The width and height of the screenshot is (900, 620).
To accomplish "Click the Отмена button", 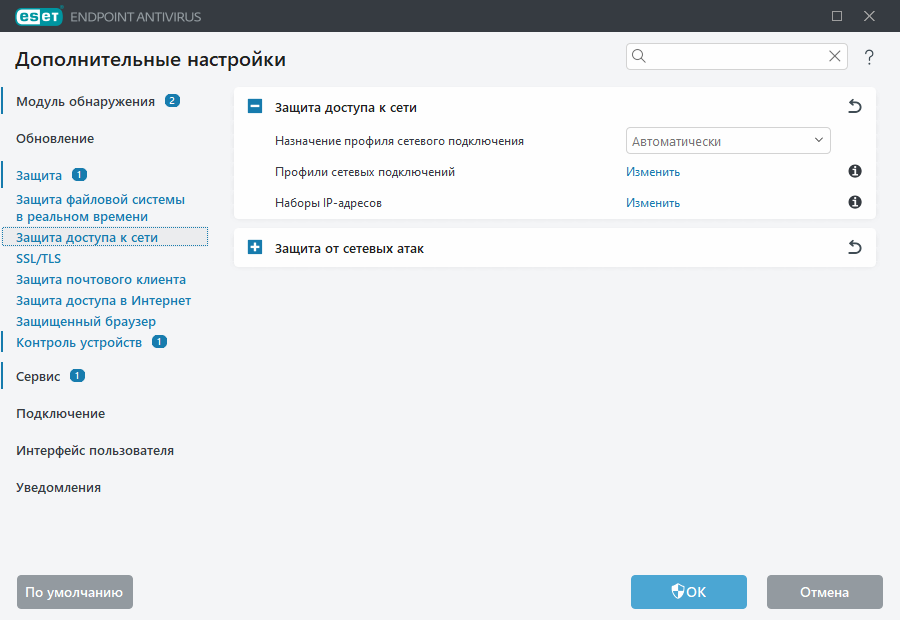I will (824, 591).
